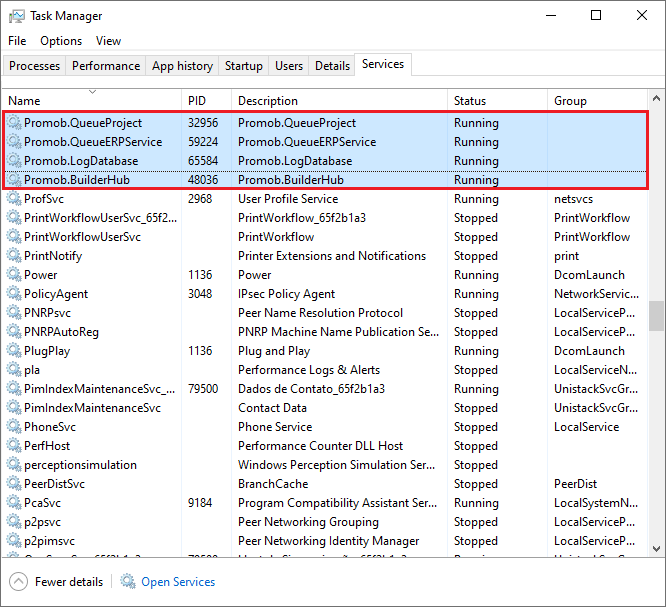Select Printer Extensions and Notifications description
The image size is (666, 607).
(332, 255)
